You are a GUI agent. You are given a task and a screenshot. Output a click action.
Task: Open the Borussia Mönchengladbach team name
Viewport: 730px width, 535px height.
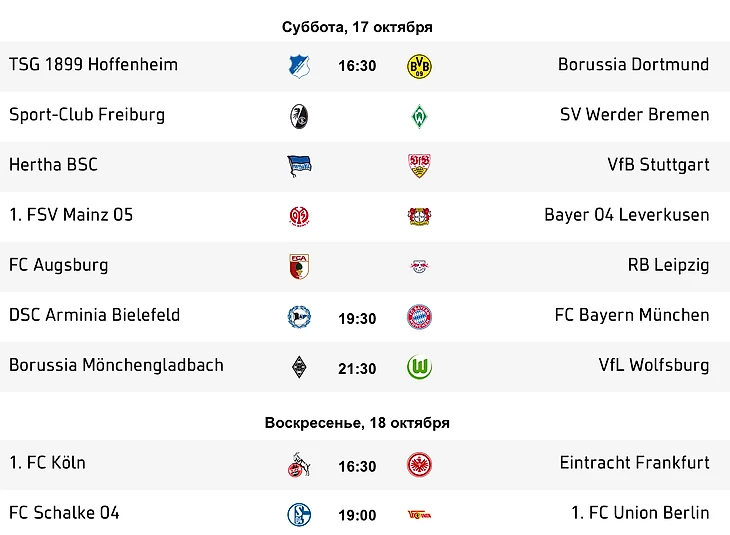(x=116, y=365)
